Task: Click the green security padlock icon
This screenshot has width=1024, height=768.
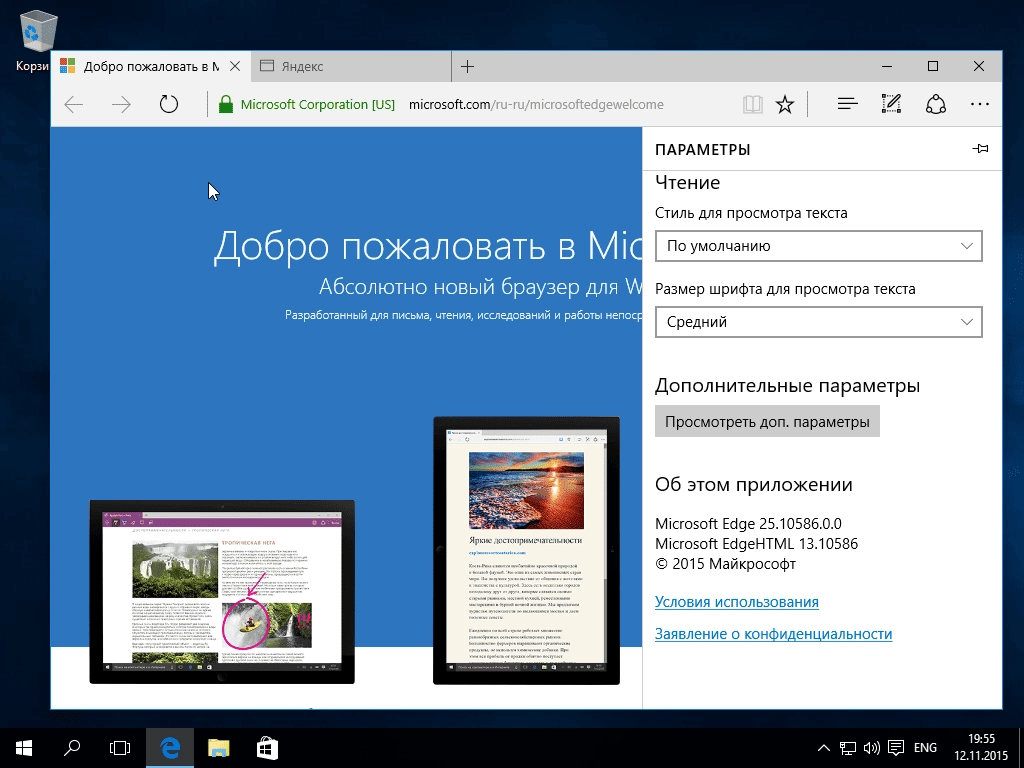Action: (225, 104)
